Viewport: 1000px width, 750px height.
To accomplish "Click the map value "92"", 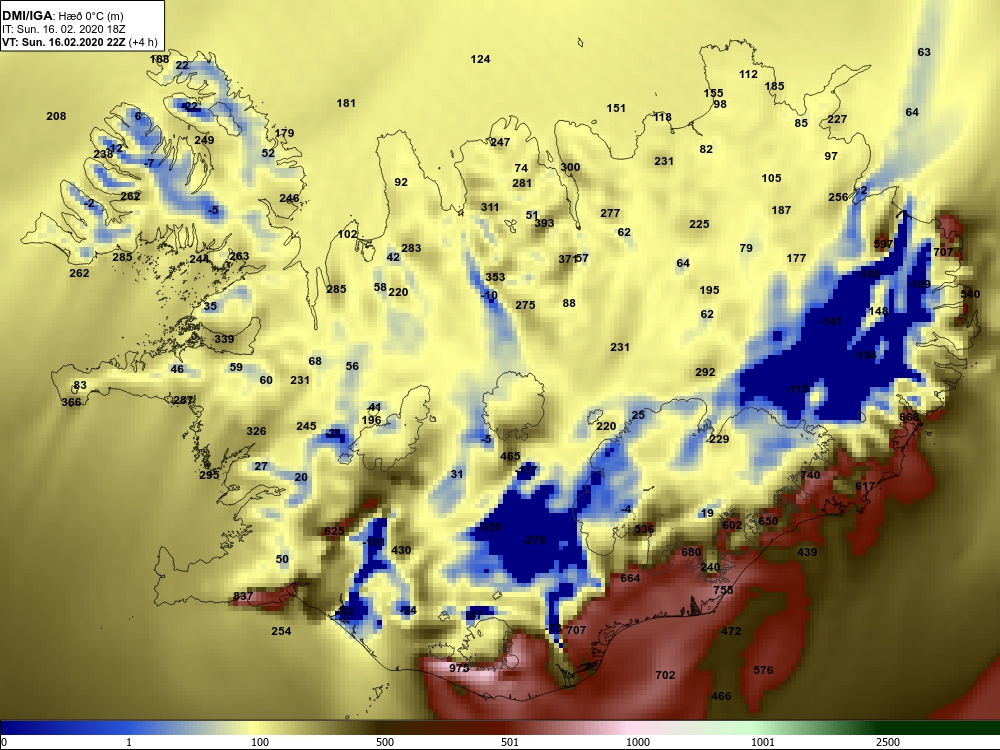I will click(x=401, y=182).
